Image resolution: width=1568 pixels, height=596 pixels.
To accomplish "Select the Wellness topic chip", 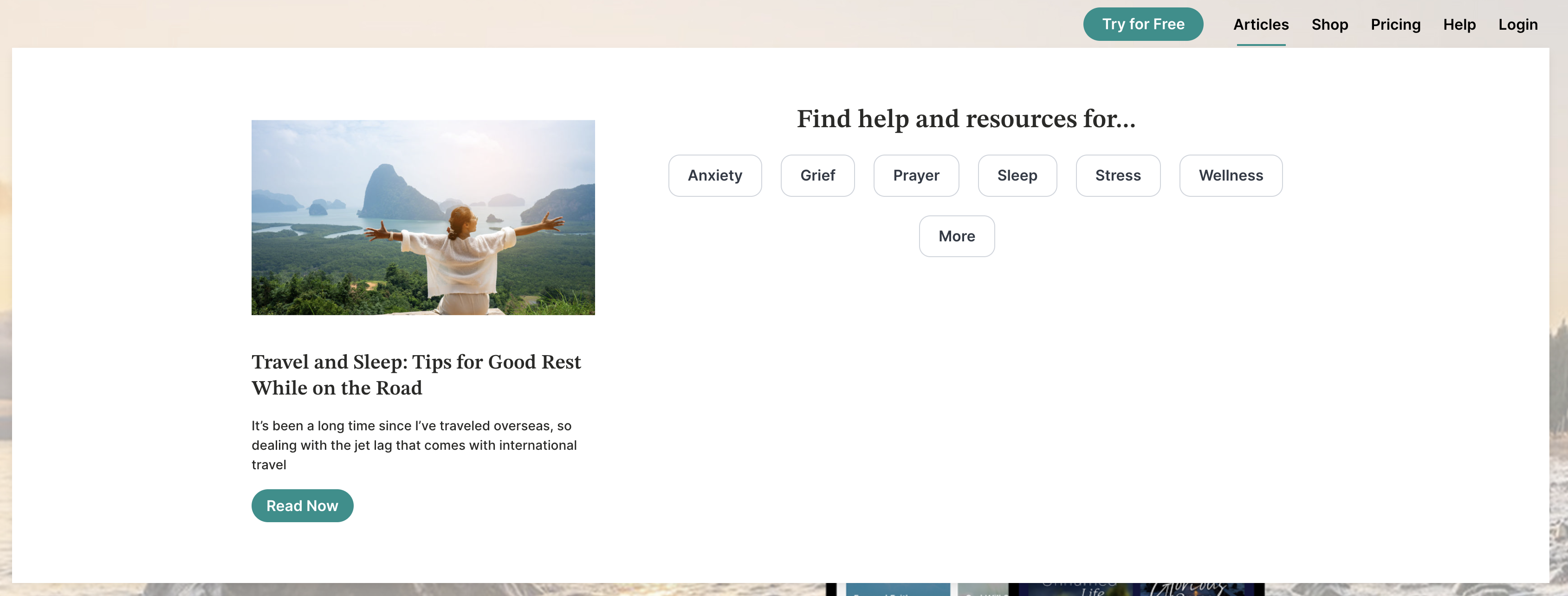I will 1231,175.
